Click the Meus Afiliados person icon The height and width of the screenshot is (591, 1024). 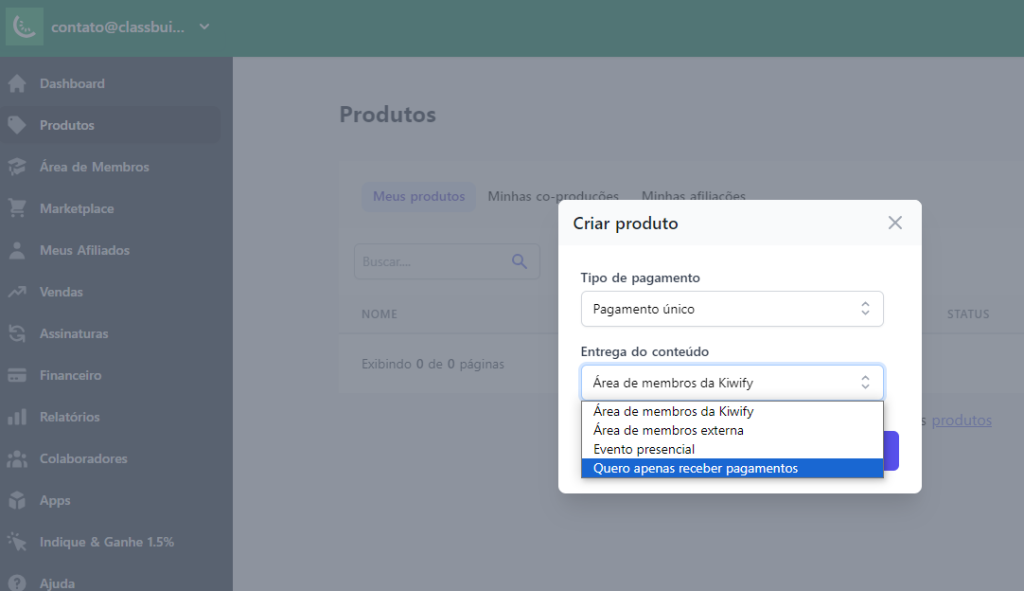pyautogui.click(x=17, y=250)
